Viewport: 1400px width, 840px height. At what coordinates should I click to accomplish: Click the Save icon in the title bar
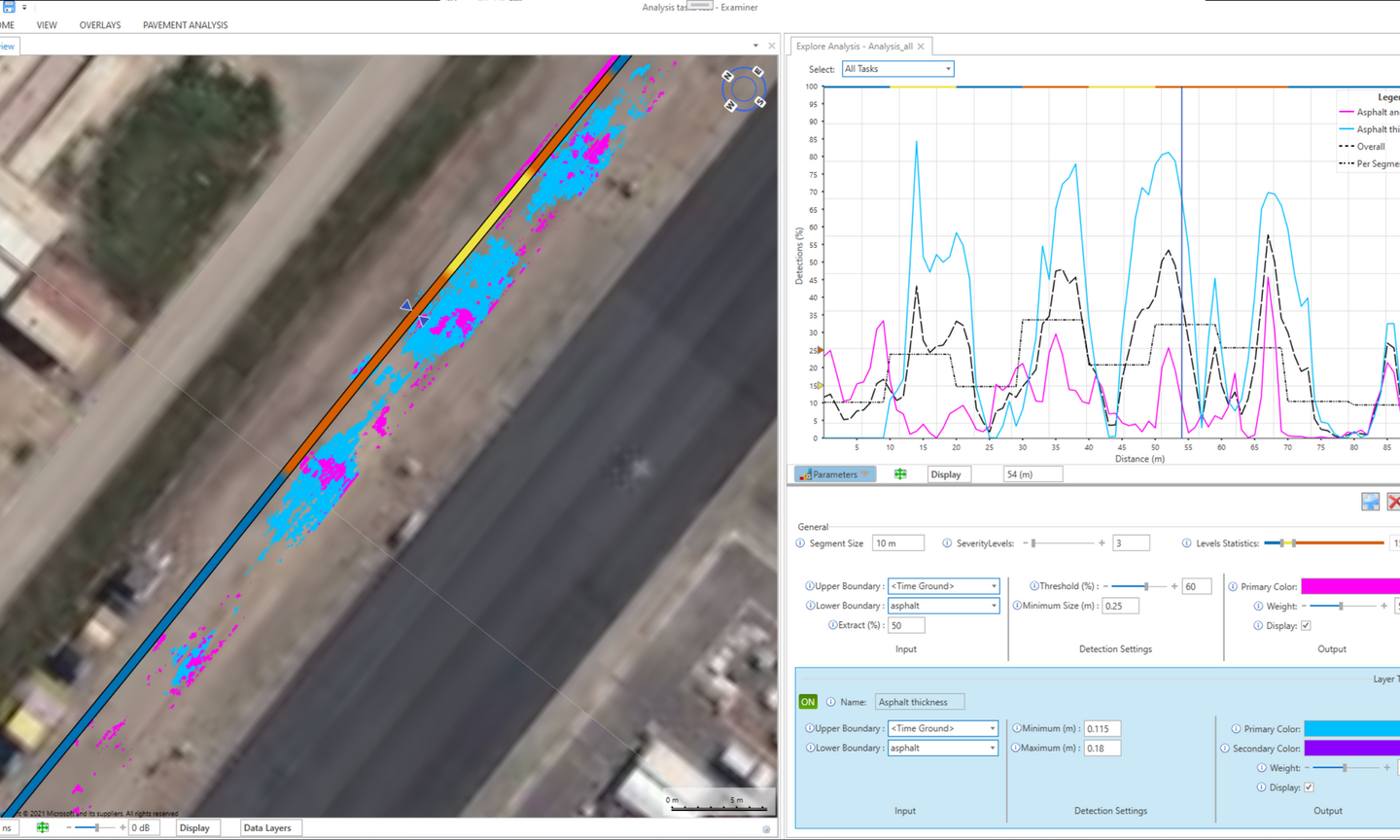tap(8, 7)
